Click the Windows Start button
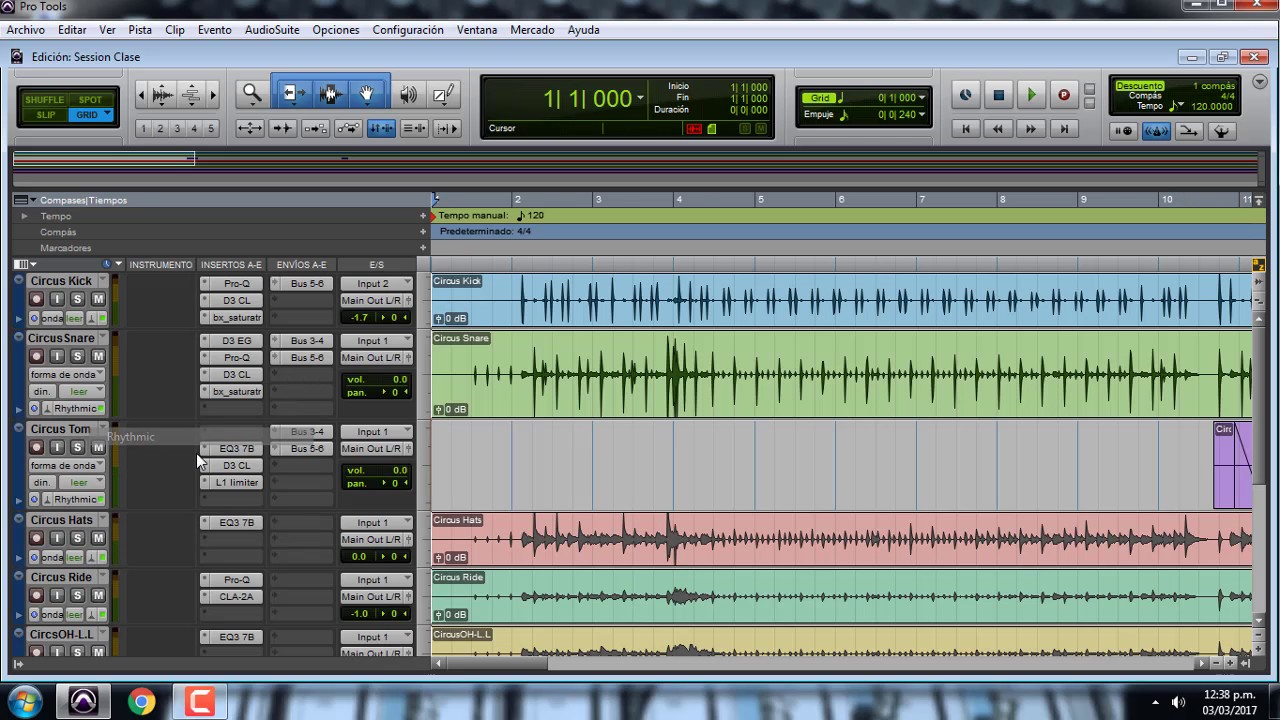The height and width of the screenshot is (720, 1280). [x=24, y=702]
